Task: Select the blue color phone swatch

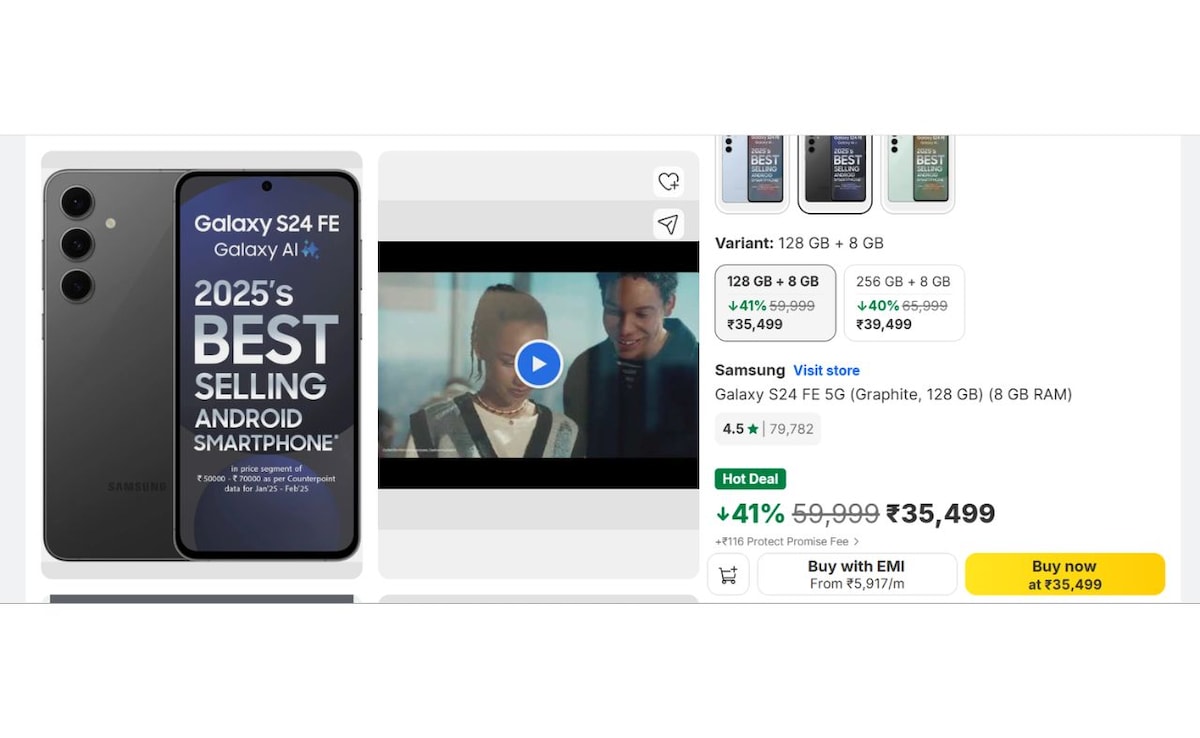Action: (x=752, y=172)
